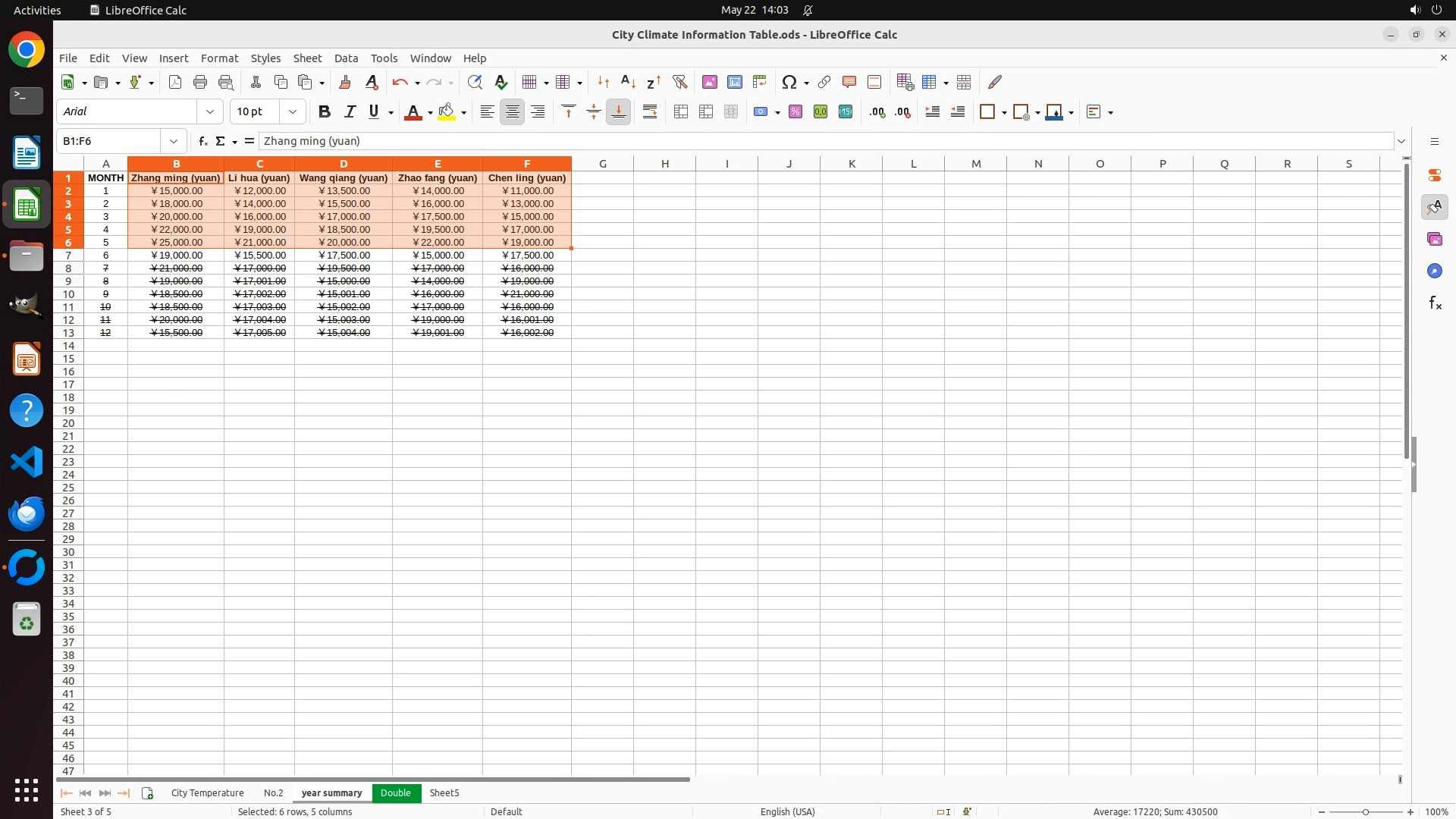Click Format as Currency icon

pos(761,111)
